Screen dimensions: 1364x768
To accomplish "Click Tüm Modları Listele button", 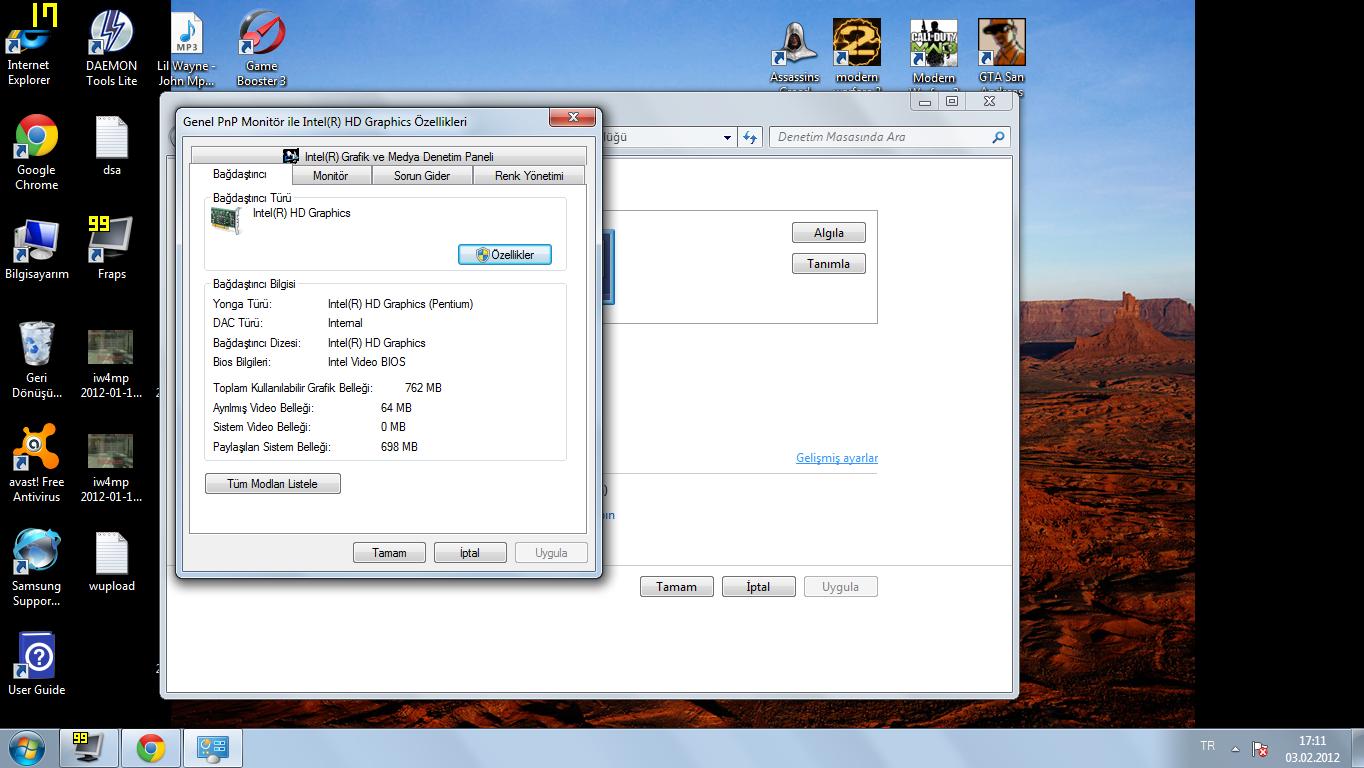I will coord(273,484).
